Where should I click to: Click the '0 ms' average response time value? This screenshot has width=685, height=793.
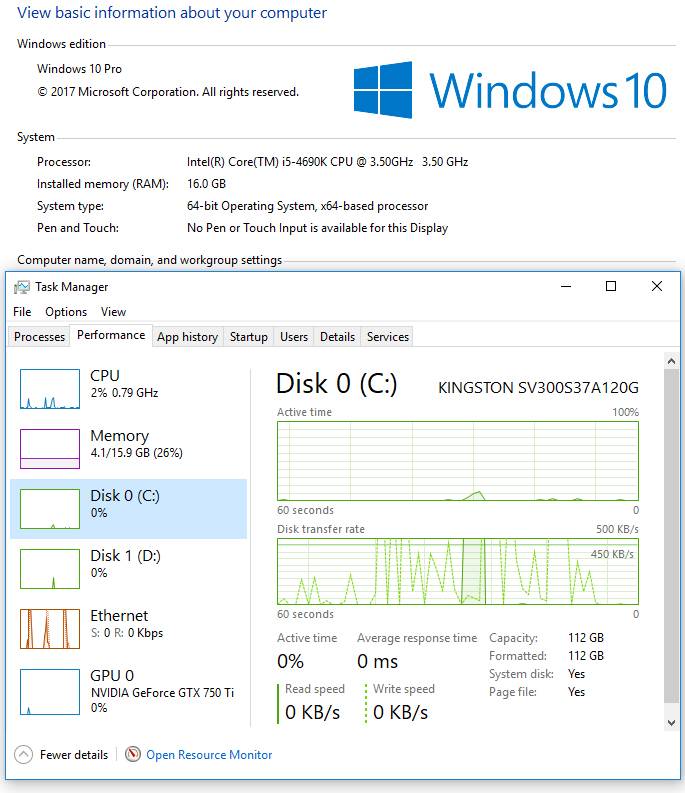(x=377, y=662)
